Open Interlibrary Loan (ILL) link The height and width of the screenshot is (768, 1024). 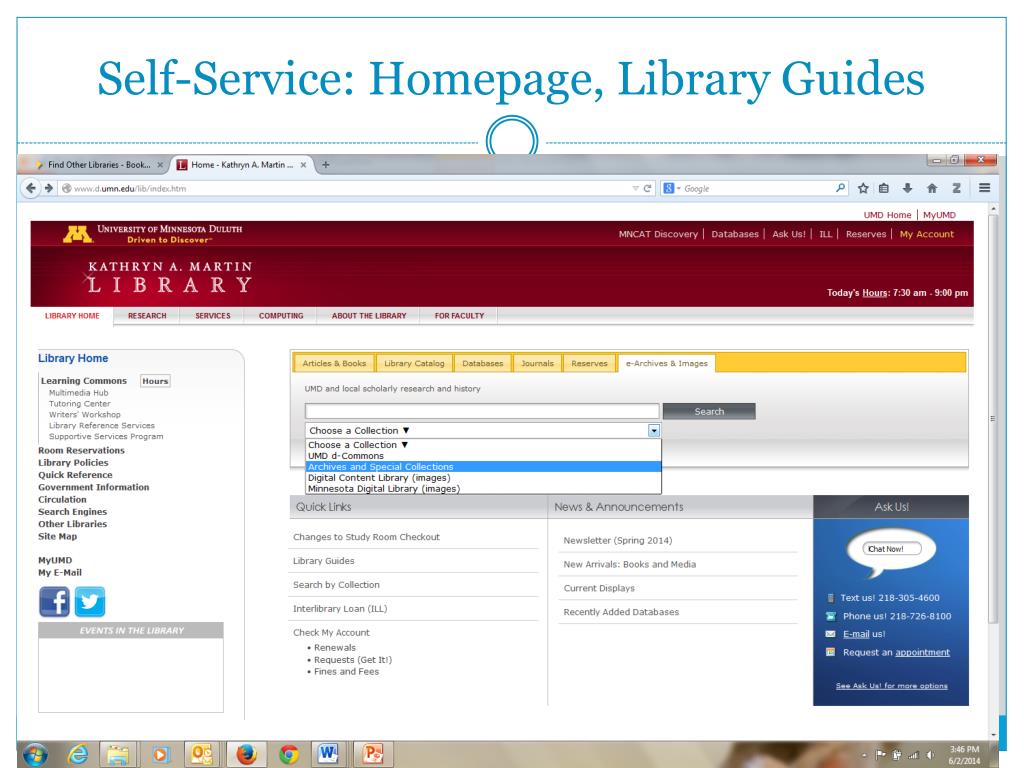click(x=340, y=609)
